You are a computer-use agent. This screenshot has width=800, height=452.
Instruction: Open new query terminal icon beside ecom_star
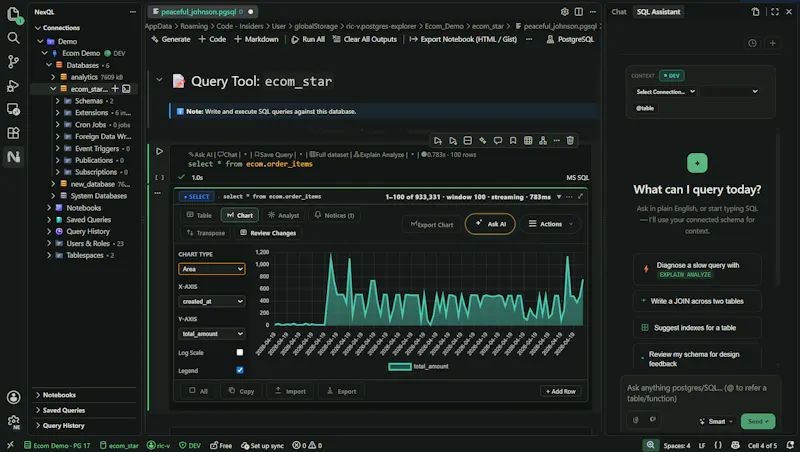126,89
